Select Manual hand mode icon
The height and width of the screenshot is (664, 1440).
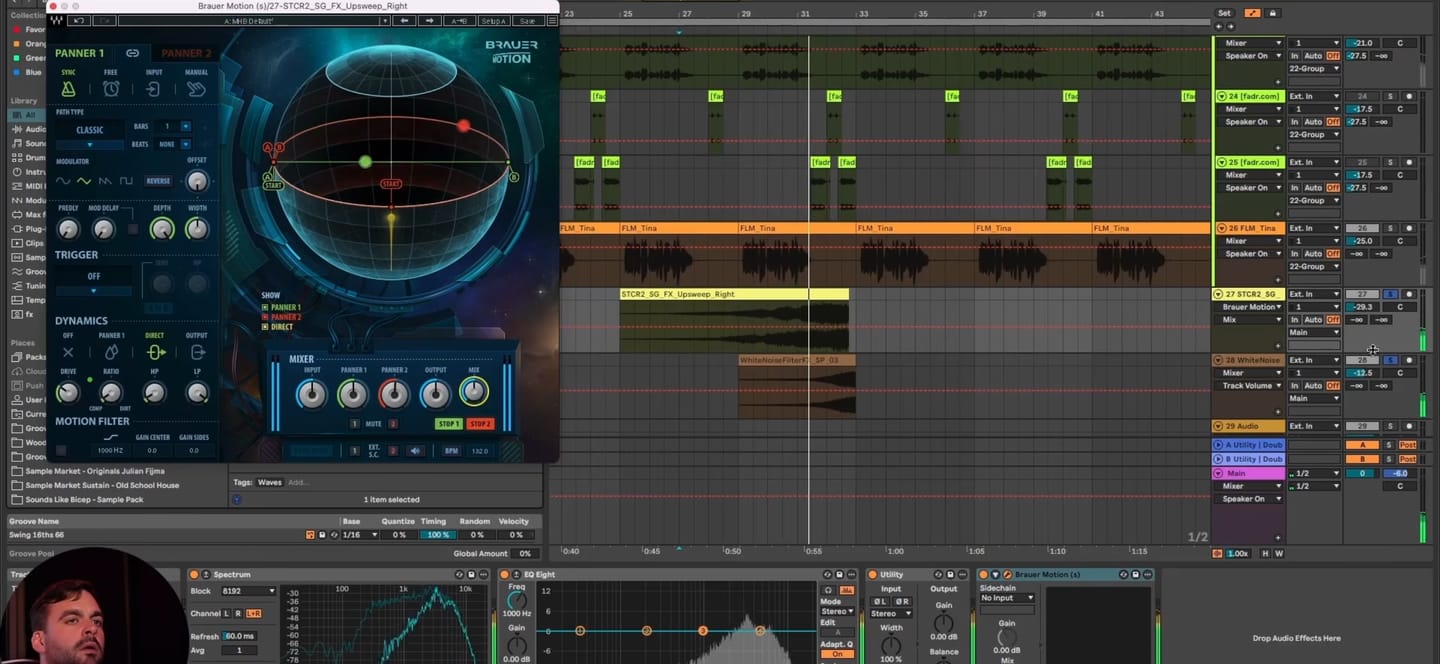197,89
